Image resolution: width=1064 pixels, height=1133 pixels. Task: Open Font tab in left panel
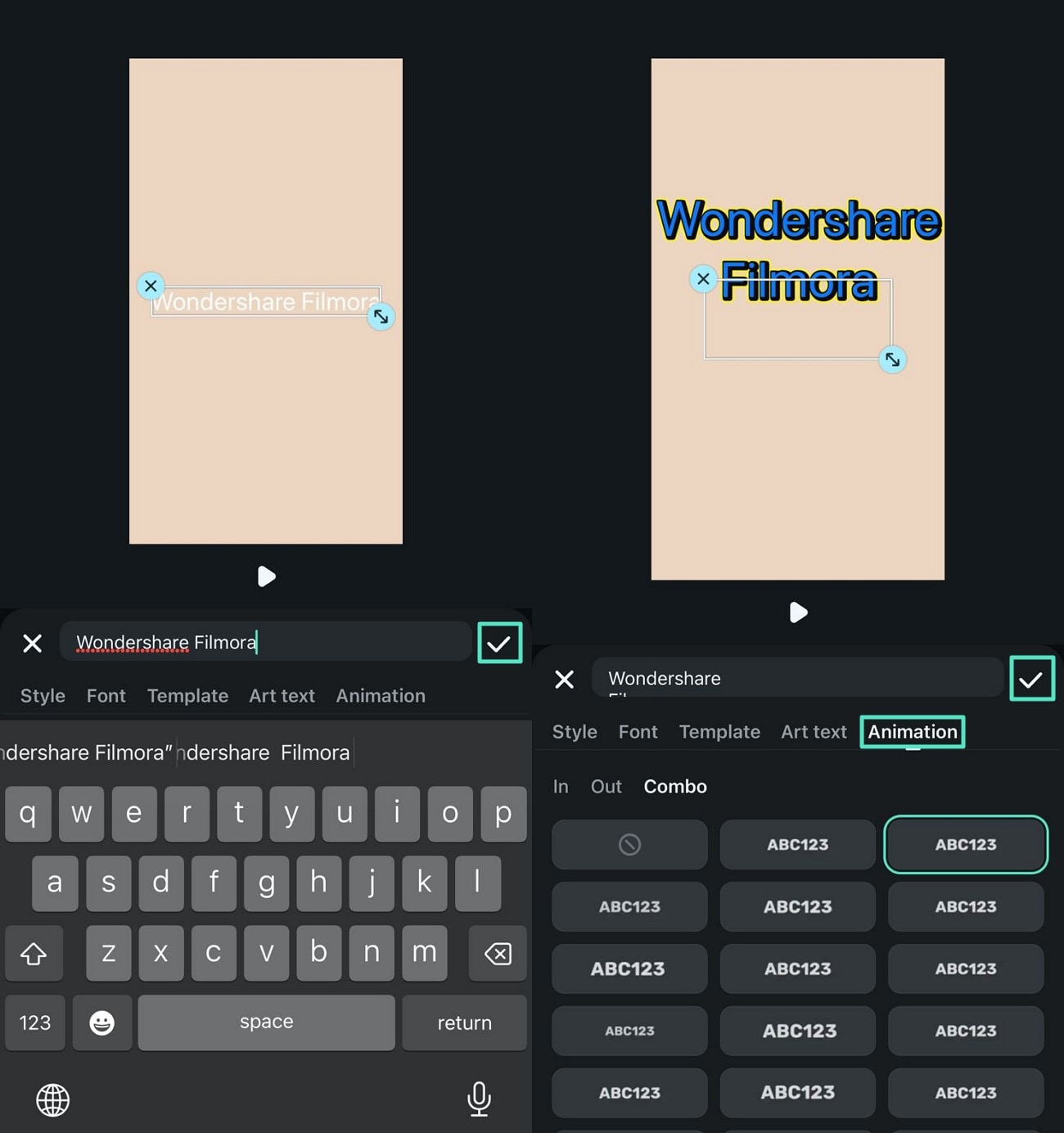coord(106,696)
